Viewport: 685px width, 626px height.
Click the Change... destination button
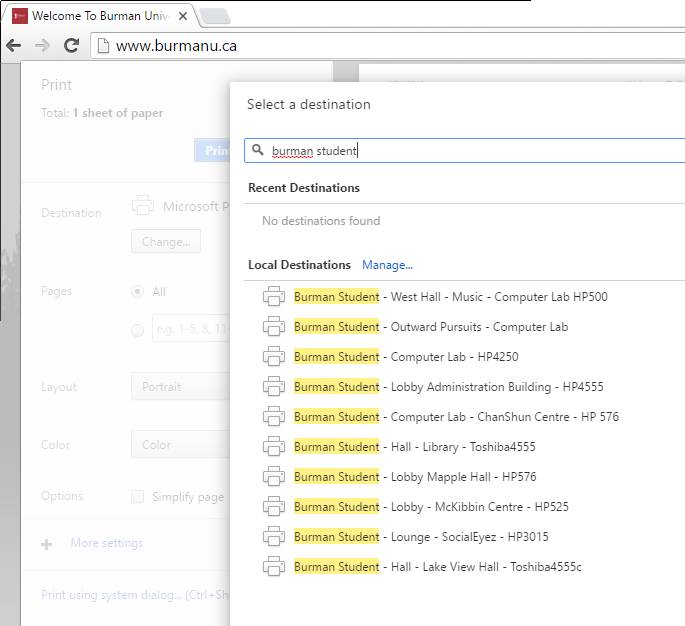[x=166, y=242]
